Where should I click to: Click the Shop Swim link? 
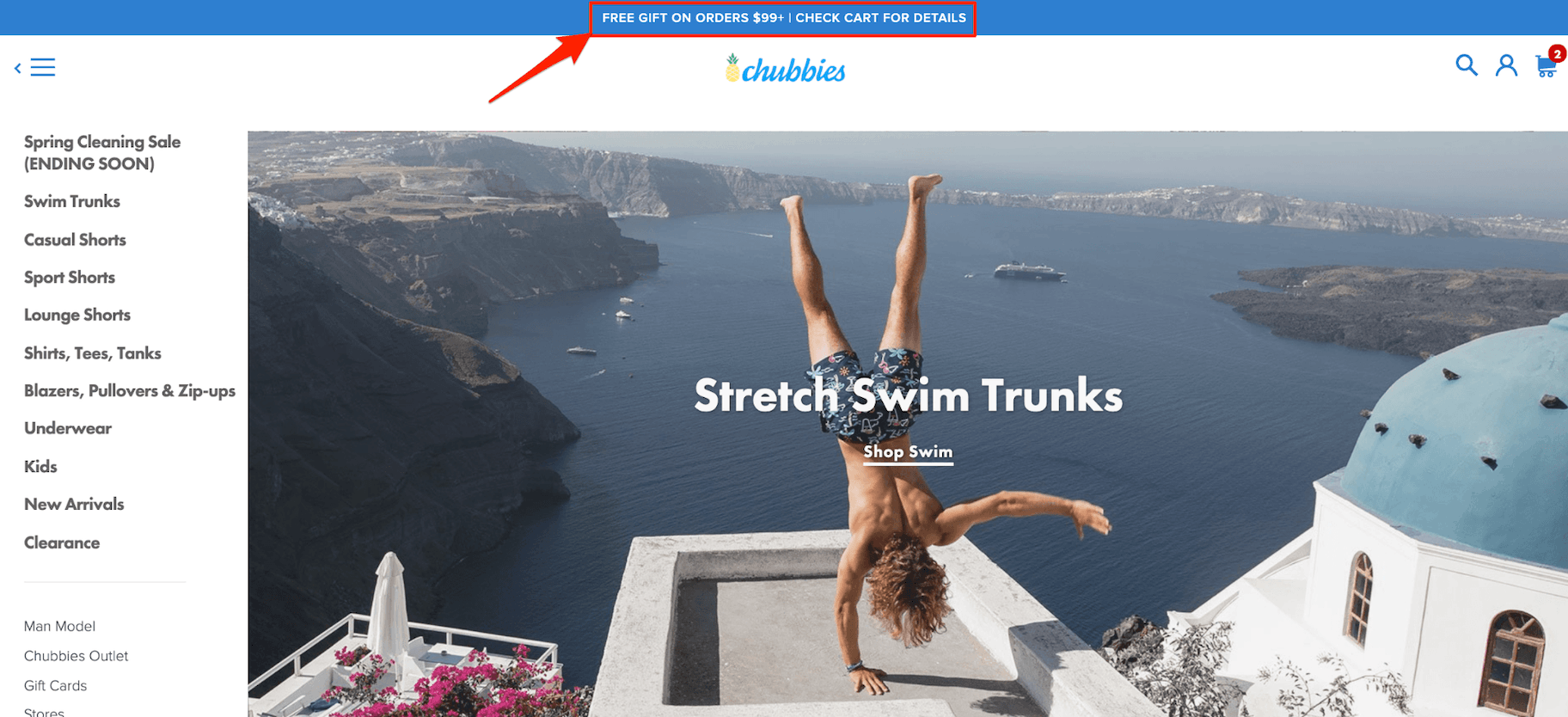[908, 452]
